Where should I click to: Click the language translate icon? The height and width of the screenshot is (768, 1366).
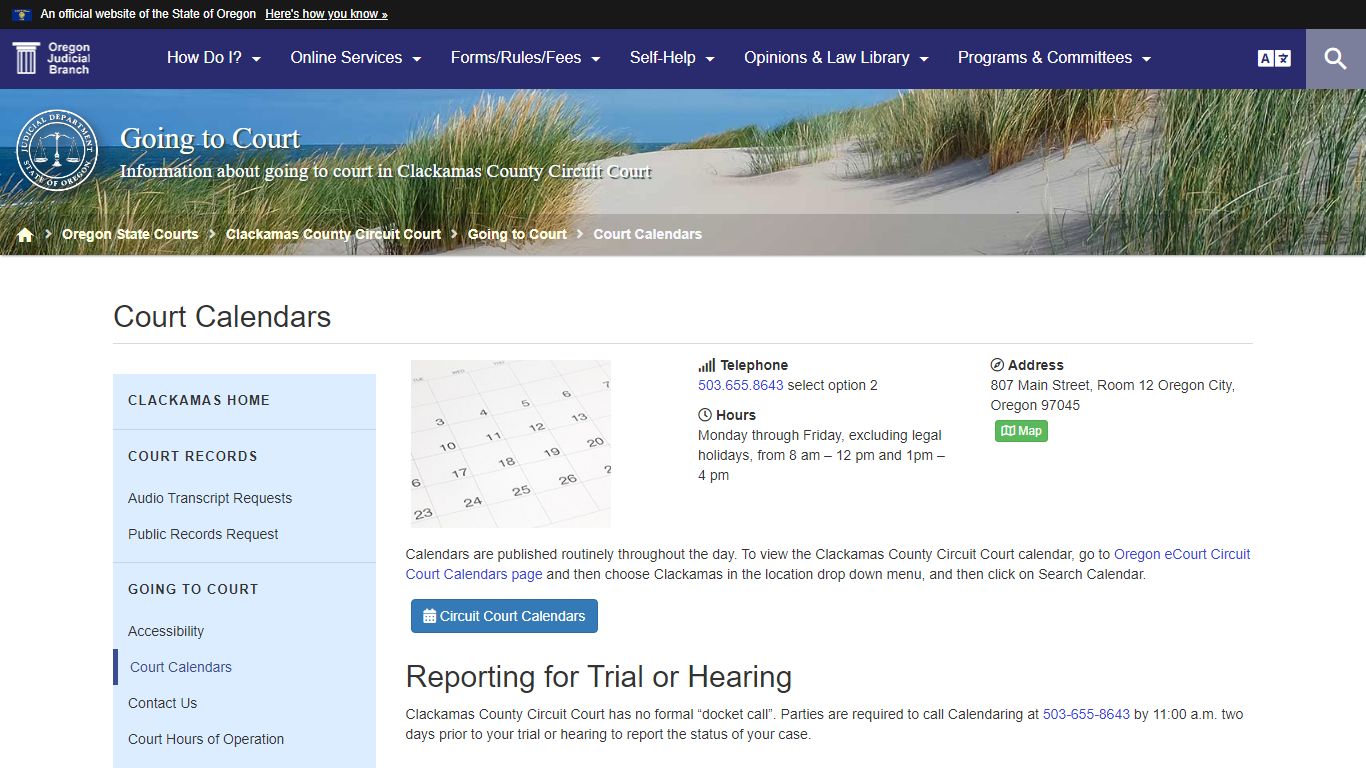(x=1274, y=59)
